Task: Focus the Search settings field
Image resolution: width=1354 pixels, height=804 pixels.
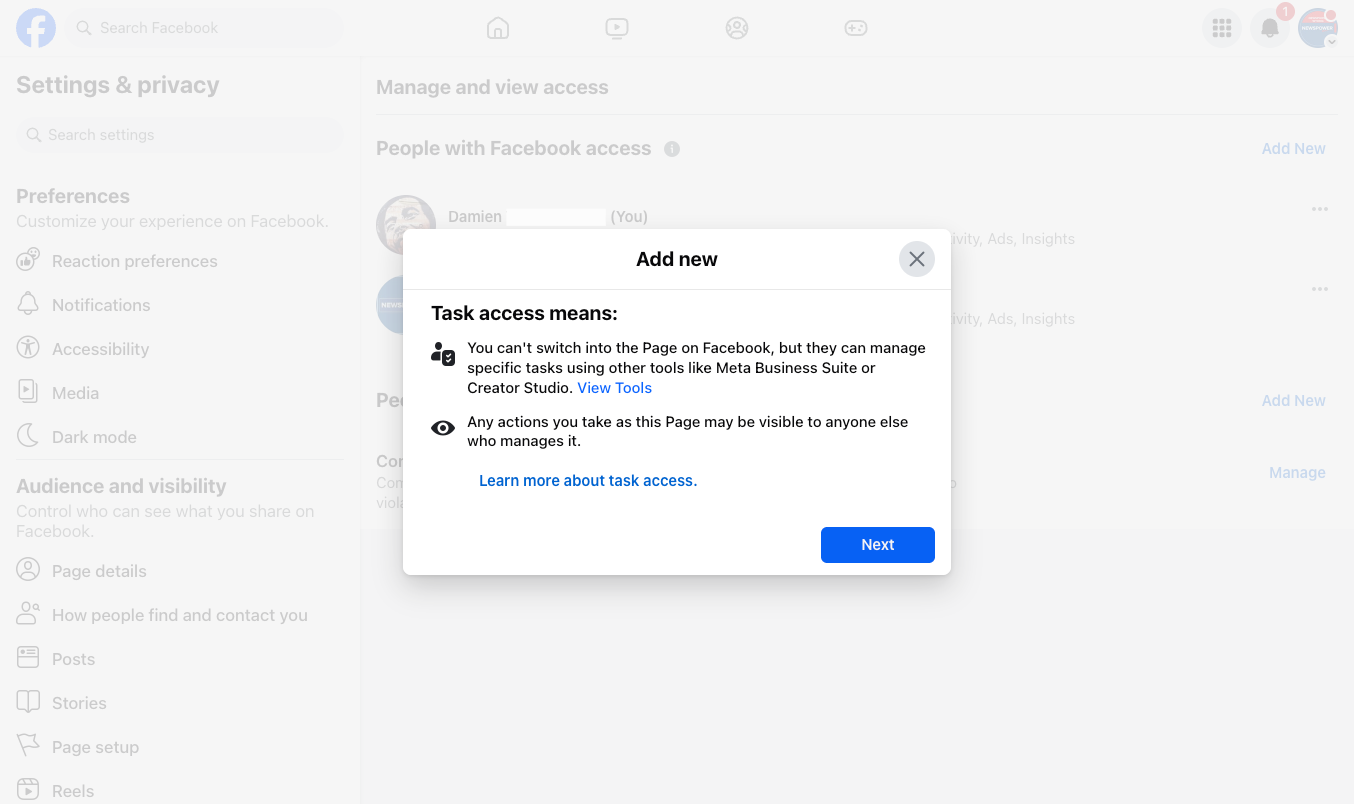Action: pyautogui.click(x=180, y=135)
